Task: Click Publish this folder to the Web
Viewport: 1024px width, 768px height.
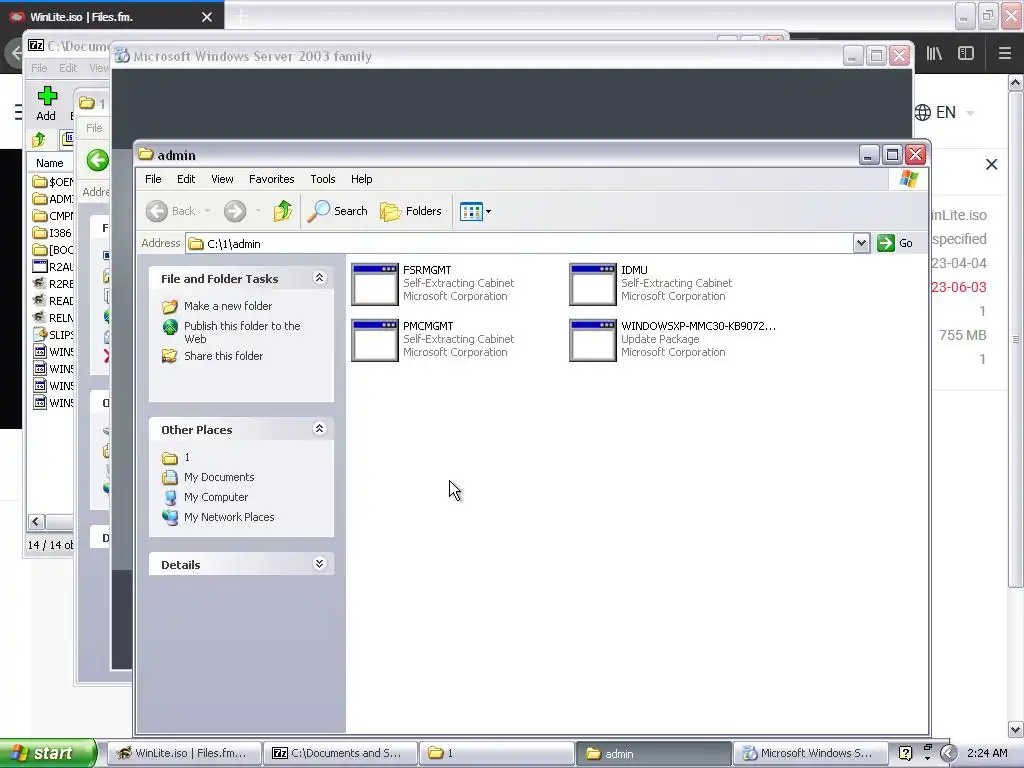Action: coord(242,332)
